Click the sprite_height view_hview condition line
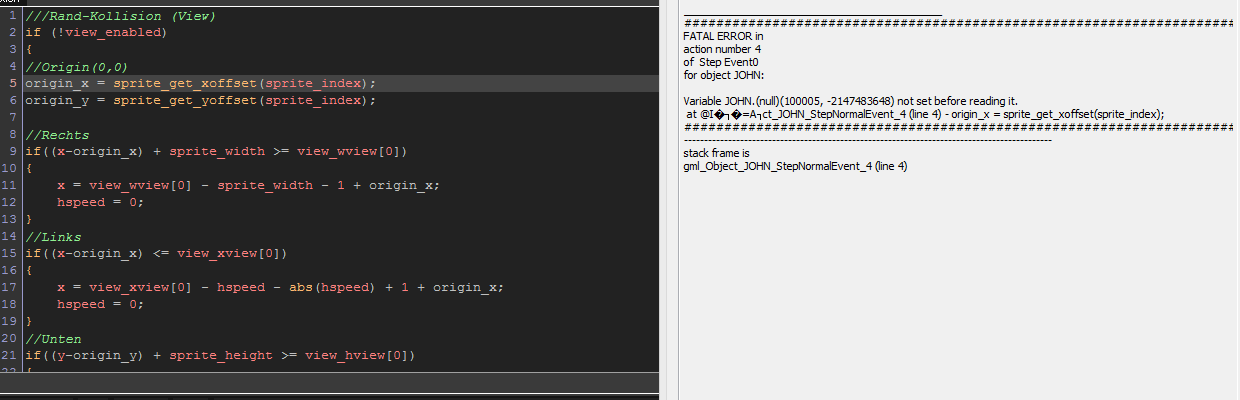This screenshot has height=400, width=1240. (219, 355)
